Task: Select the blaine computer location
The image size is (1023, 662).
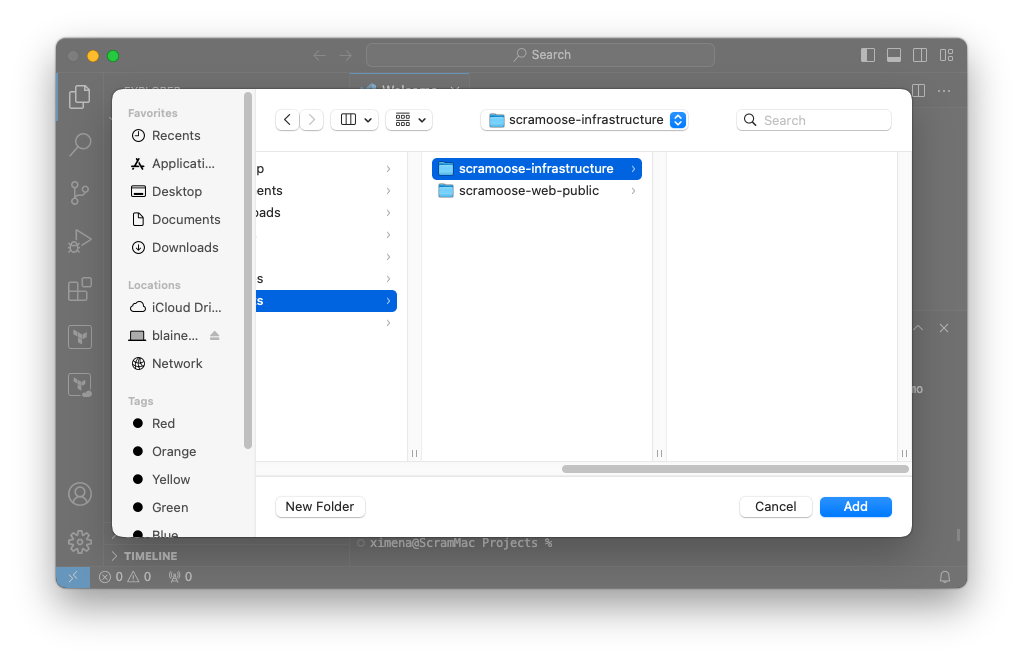Action: point(166,336)
